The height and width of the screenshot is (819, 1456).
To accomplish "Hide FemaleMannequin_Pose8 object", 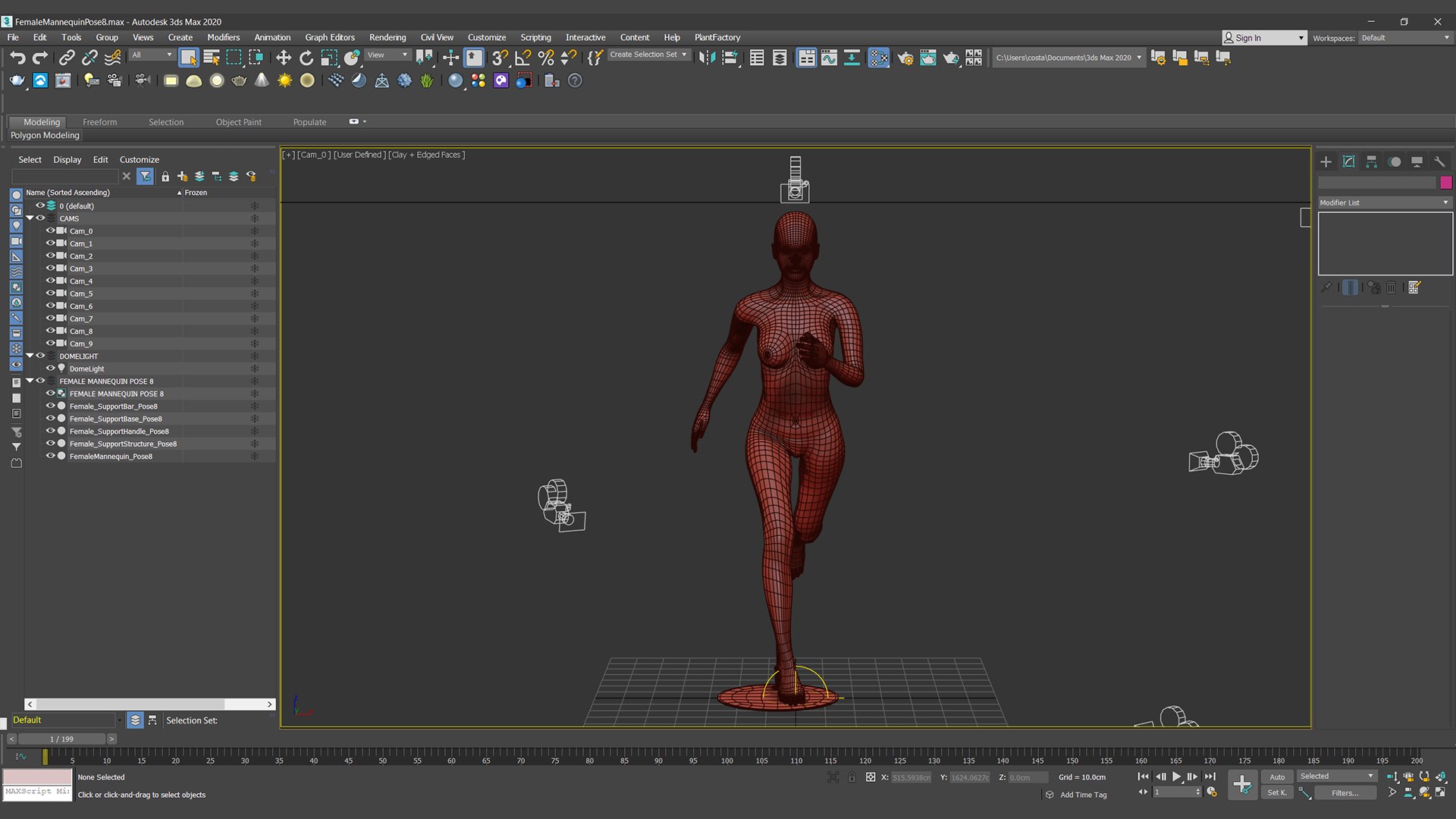I will click(51, 456).
